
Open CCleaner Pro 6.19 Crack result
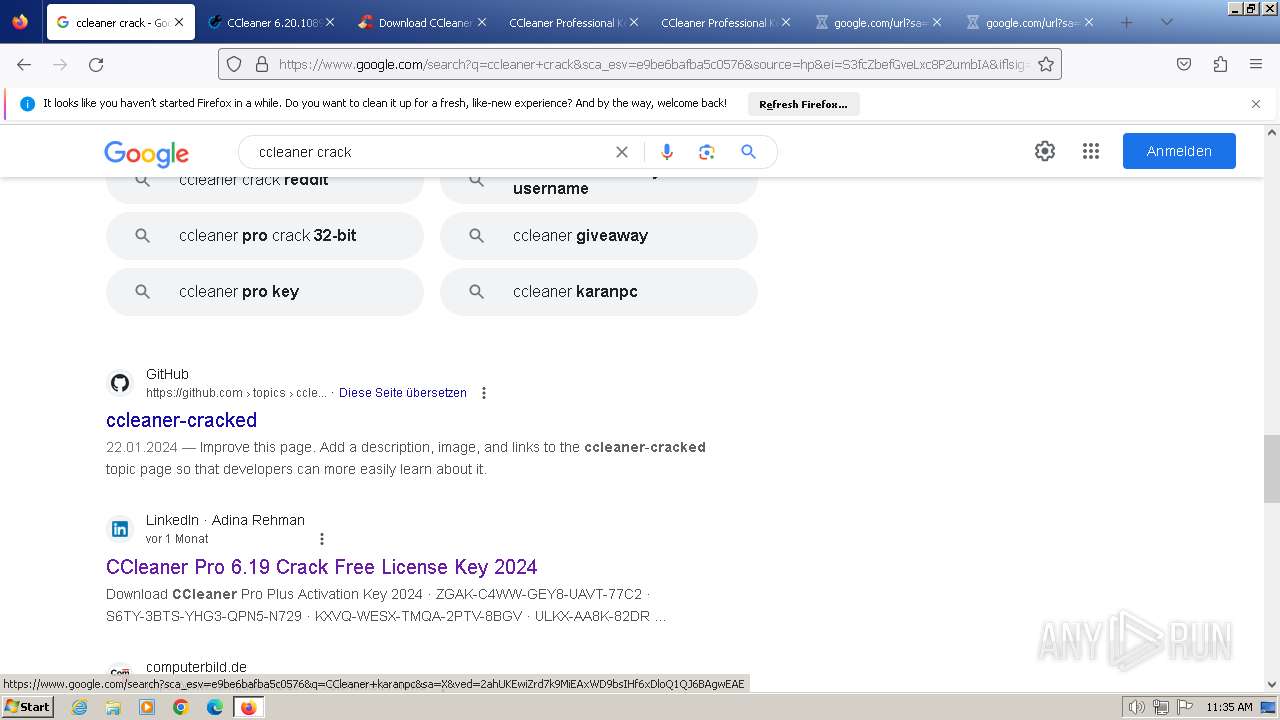click(x=322, y=567)
